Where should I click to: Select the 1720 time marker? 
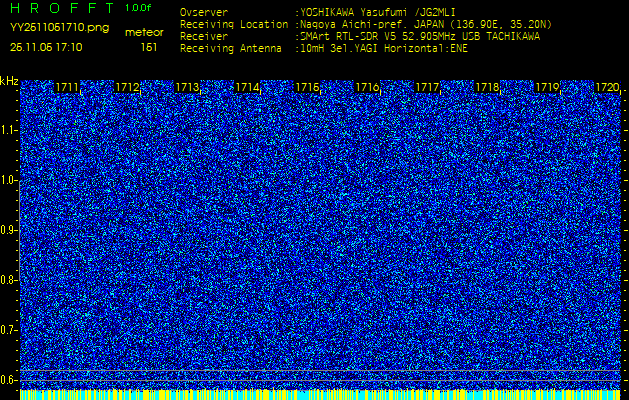pos(607,88)
